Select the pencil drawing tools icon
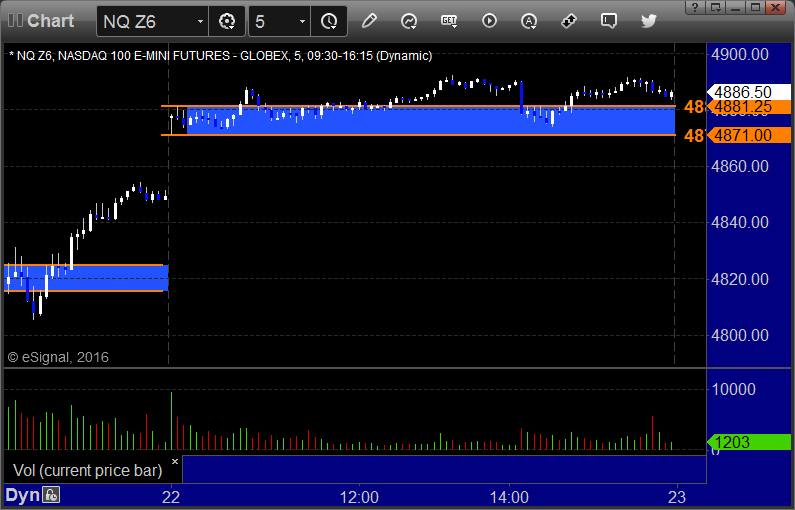 tap(369, 21)
